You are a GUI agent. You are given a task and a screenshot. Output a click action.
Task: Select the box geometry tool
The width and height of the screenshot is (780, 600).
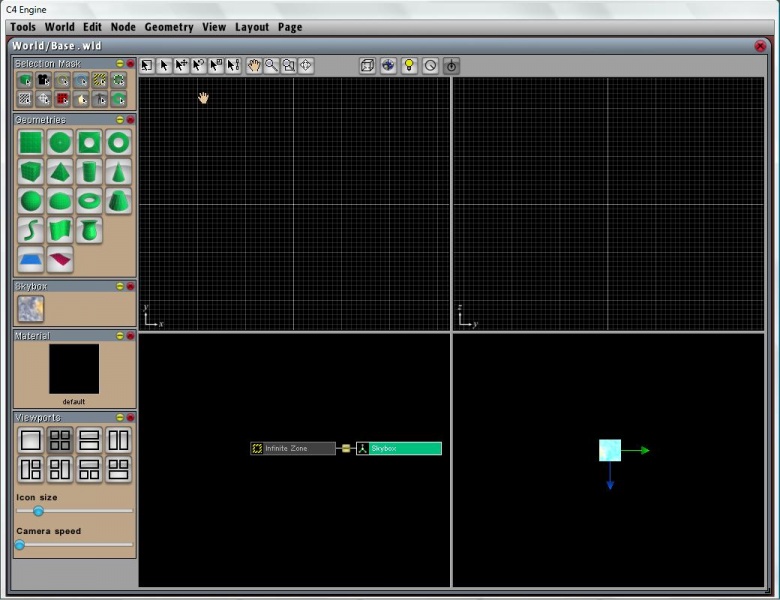[31, 172]
